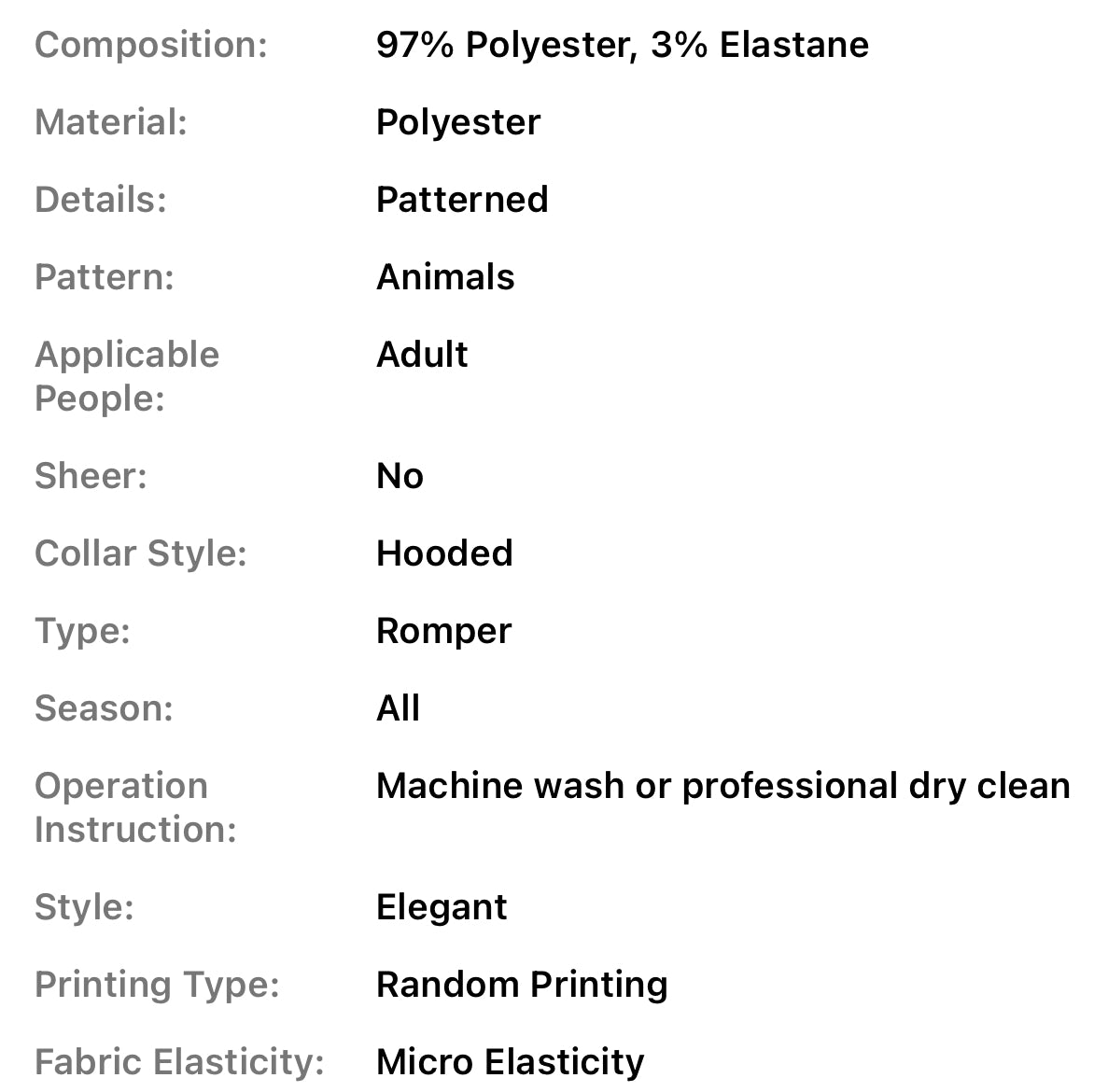Select the "Adult" value
Screen dimensions: 1108x1092
tap(422, 355)
